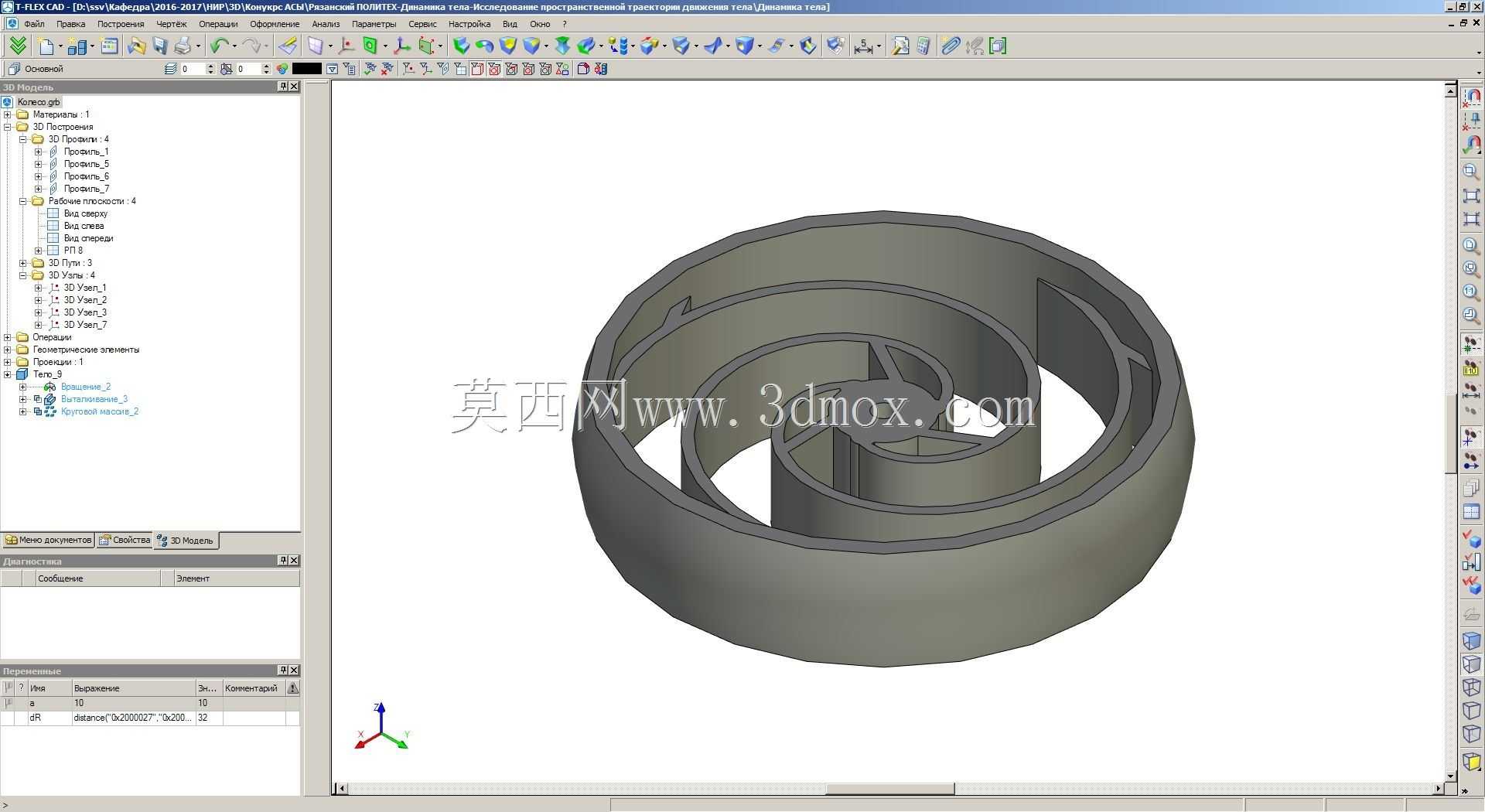Collapse the 3D Профили : 4 folder
The height and width of the screenshot is (812, 1485).
pyautogui.click(x=23, y=139)
